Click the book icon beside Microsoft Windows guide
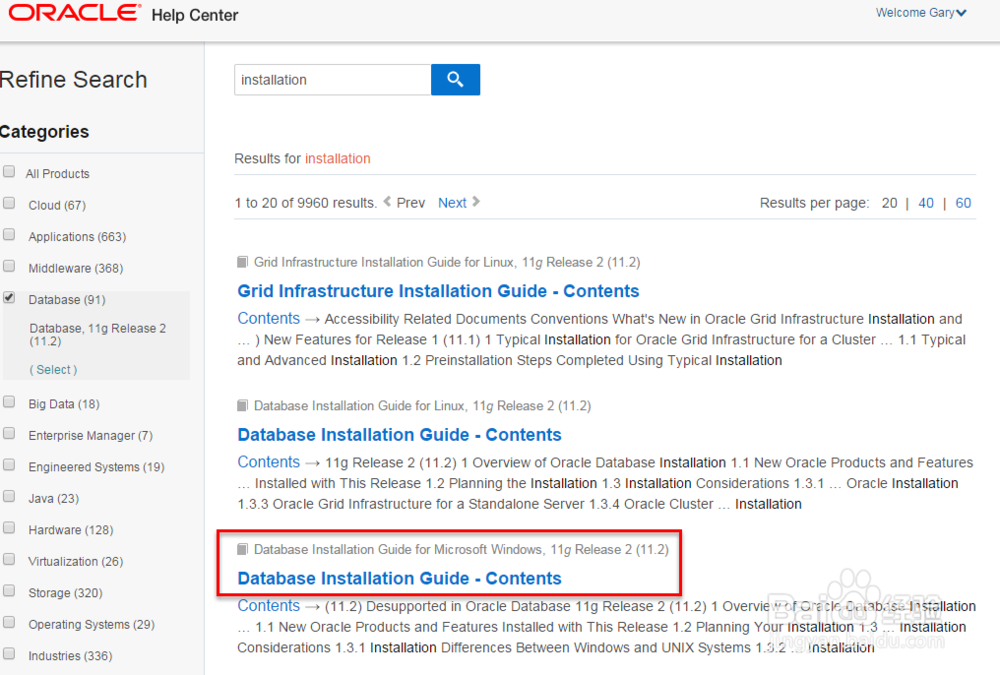This screenshot has width=1000, height=675. click(242, 549)
